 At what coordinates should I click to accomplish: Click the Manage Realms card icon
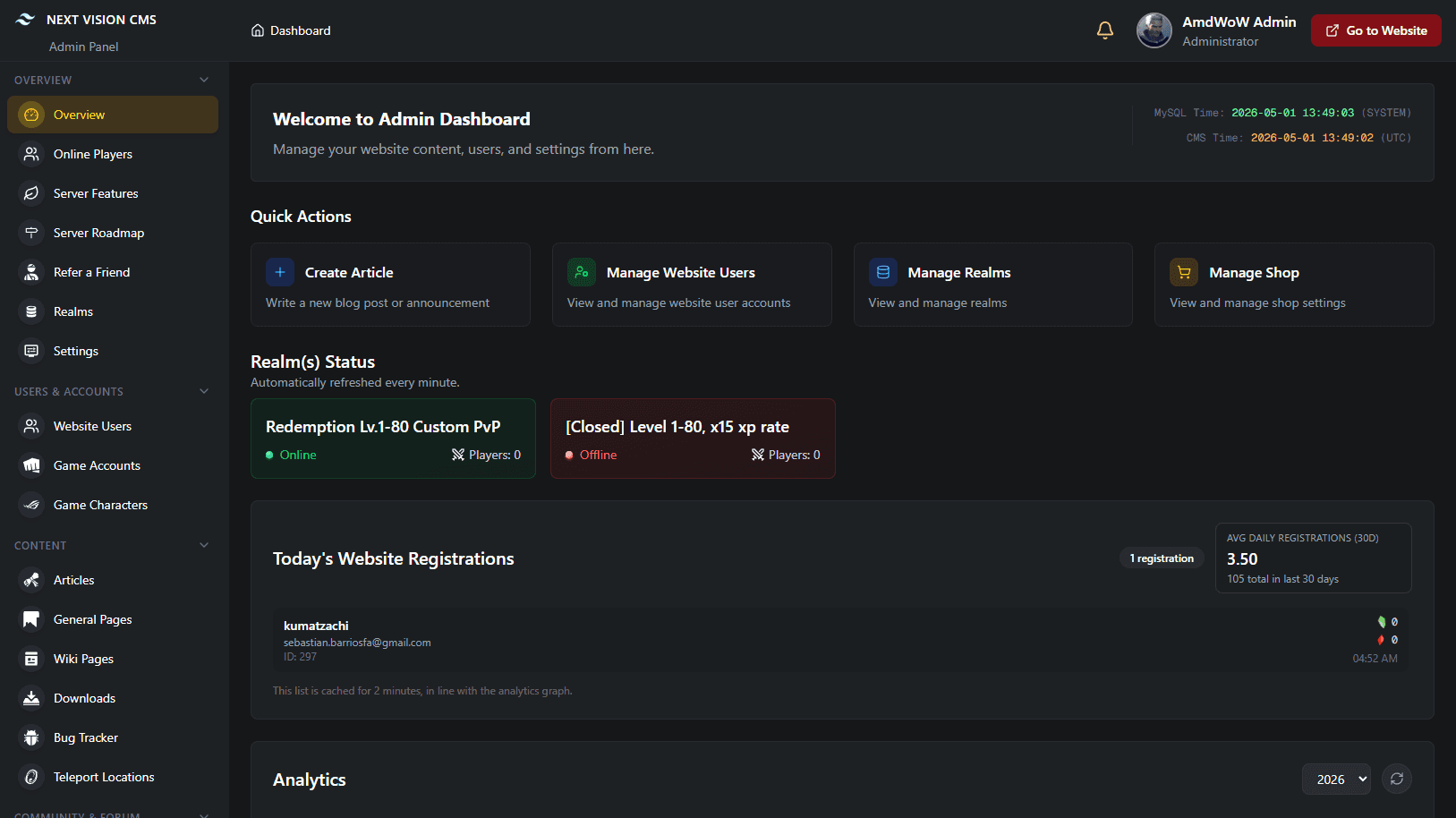883,272
